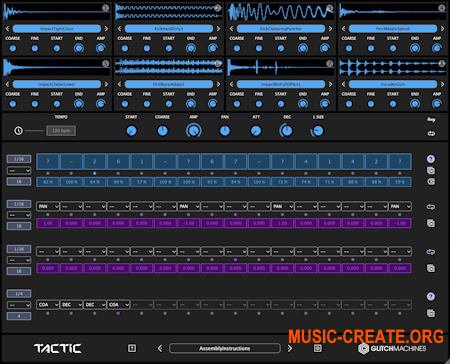Click the number 1 badge on the first waveform
This screenshot has height=364, width=450.
(105, 8)
